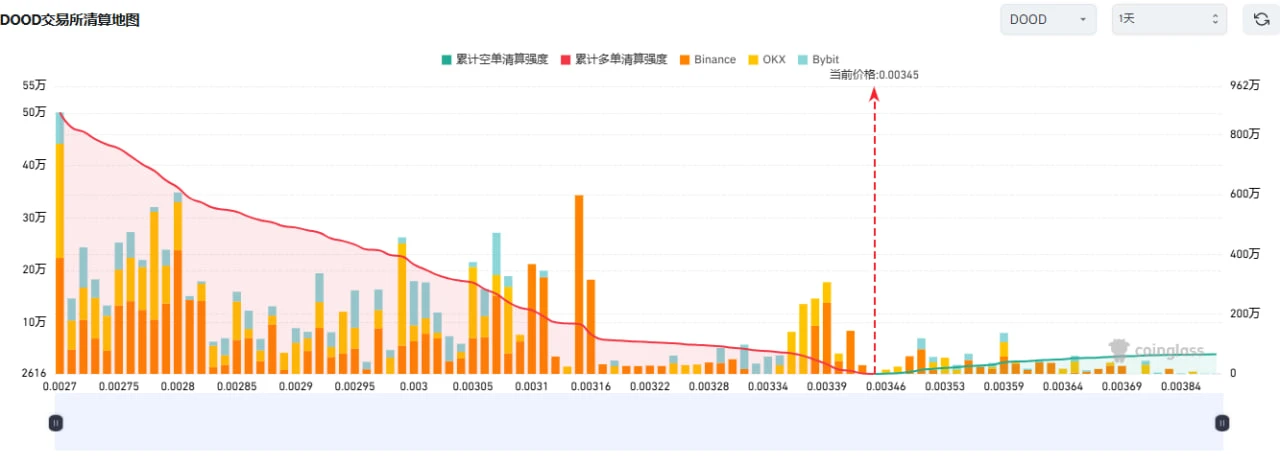Click the left range slider handle
The width and height of the screenshot is (1280, 464).
(x=56, y=423)
